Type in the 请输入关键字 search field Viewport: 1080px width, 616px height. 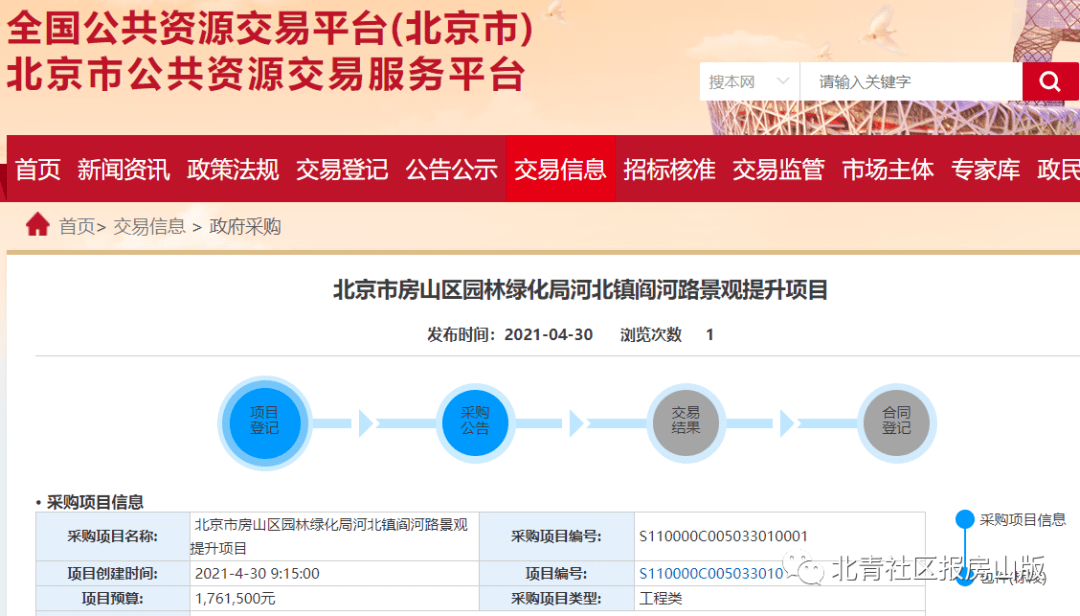[910, 82]
